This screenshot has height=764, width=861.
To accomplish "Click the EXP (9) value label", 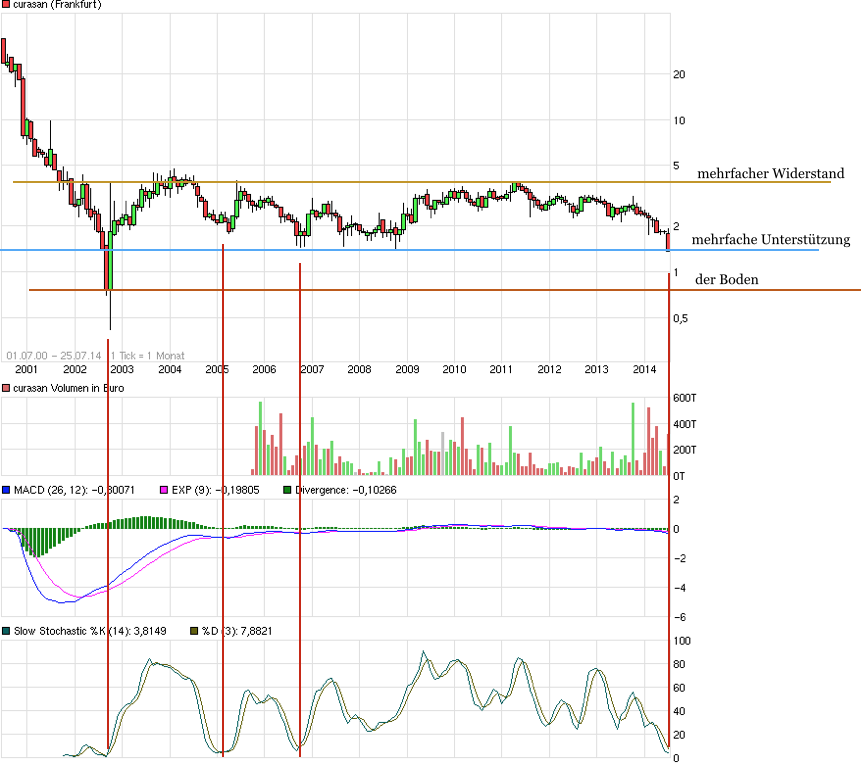I will pos(215,490).
